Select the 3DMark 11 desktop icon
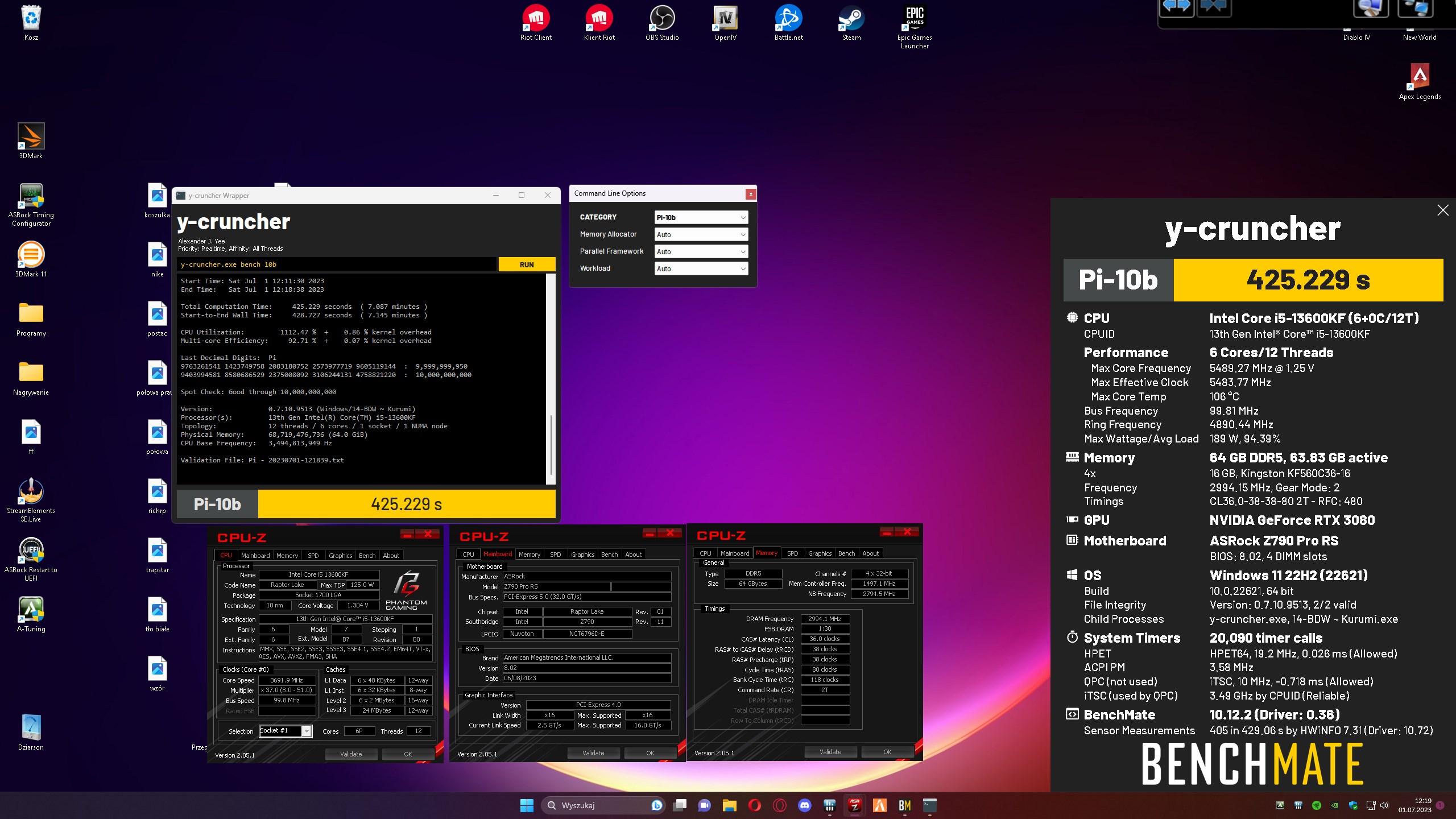Image resolution: width=1456 pixels, height=819 pixels. (x=31, y=259)
